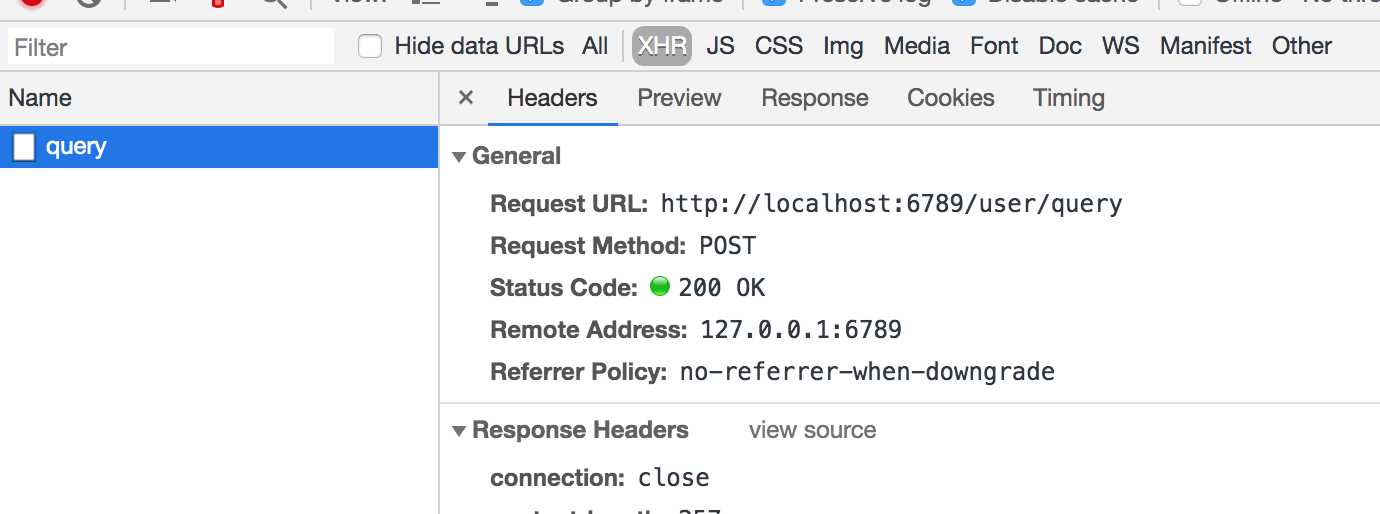Filter requests by WS type
Screen dimensions: 1380x514
(x=1121, y=46)
